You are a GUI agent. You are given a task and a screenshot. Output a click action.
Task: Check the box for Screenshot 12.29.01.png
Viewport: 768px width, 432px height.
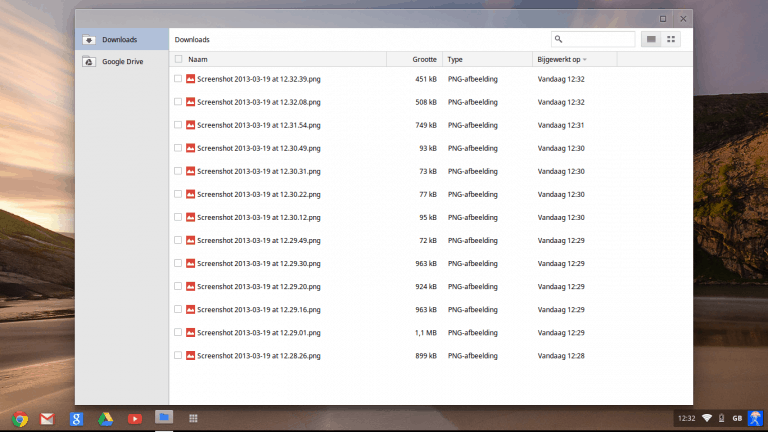[178, 332]
